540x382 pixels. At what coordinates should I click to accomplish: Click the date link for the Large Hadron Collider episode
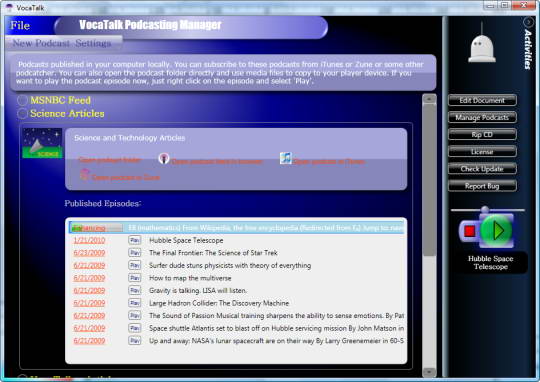click(89, 303)
